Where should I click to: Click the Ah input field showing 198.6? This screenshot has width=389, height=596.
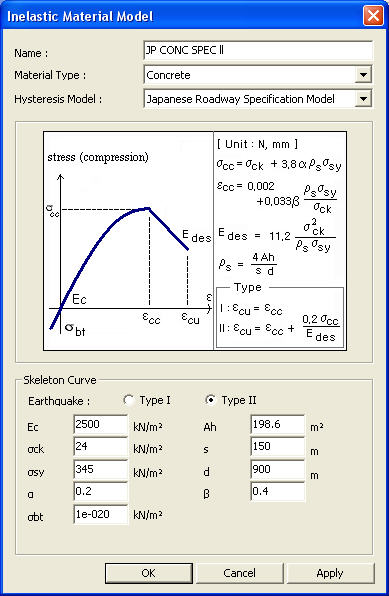tap(278, 425)
